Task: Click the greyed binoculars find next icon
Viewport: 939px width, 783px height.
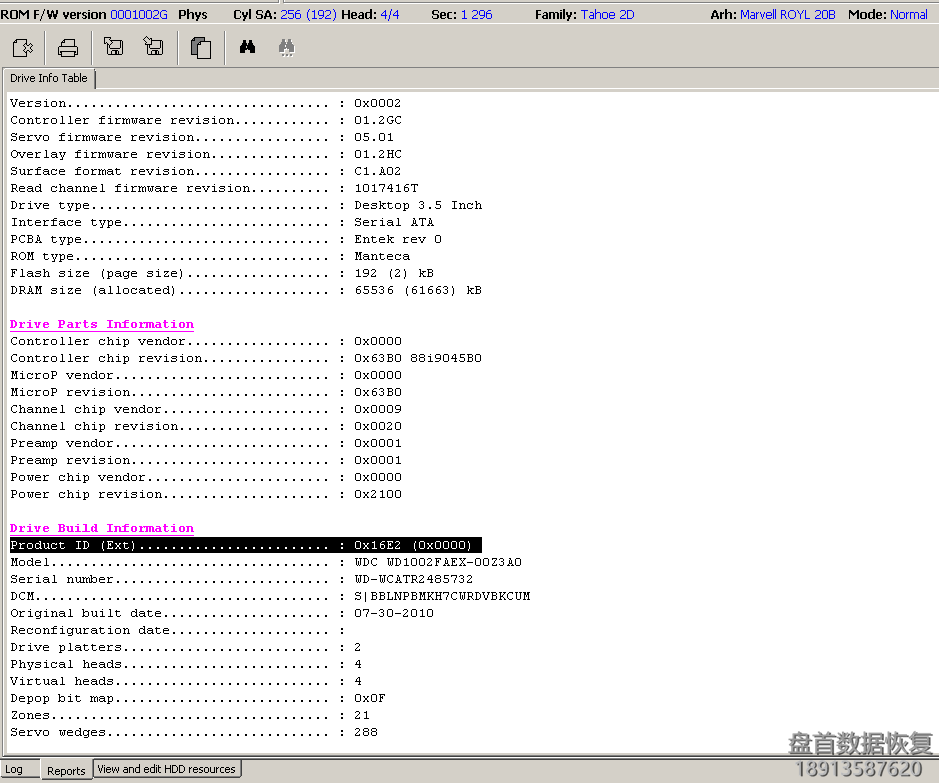Action: (x=286, y=47)
